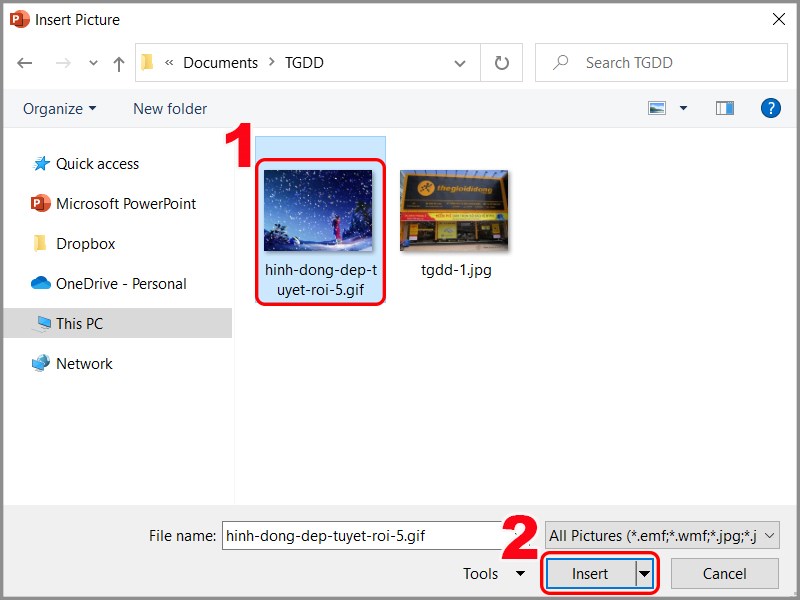Create a New folder
The width and height of the screenshot is (800, 600).
[169, 108]
